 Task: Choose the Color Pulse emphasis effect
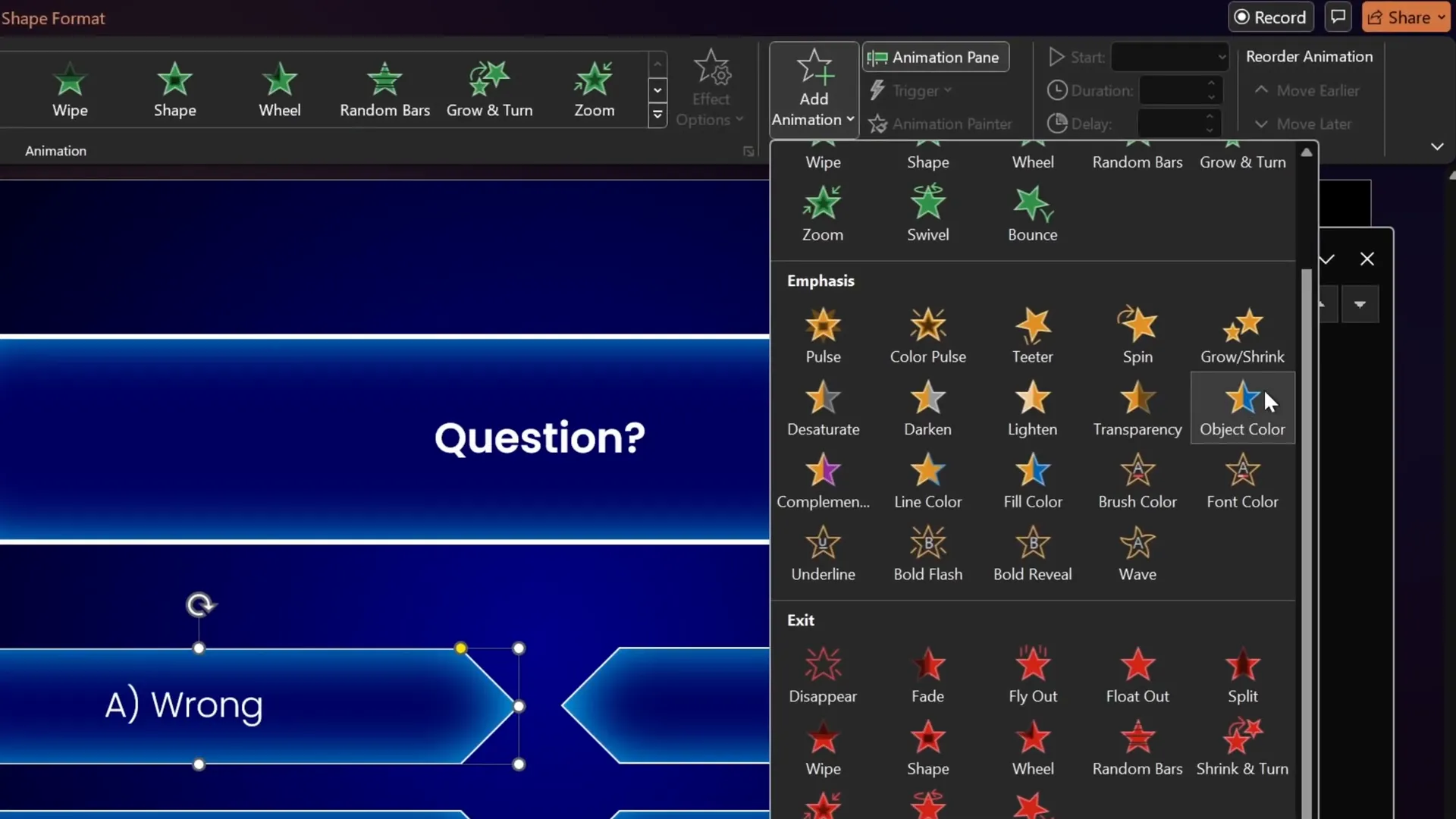[927, 336]
